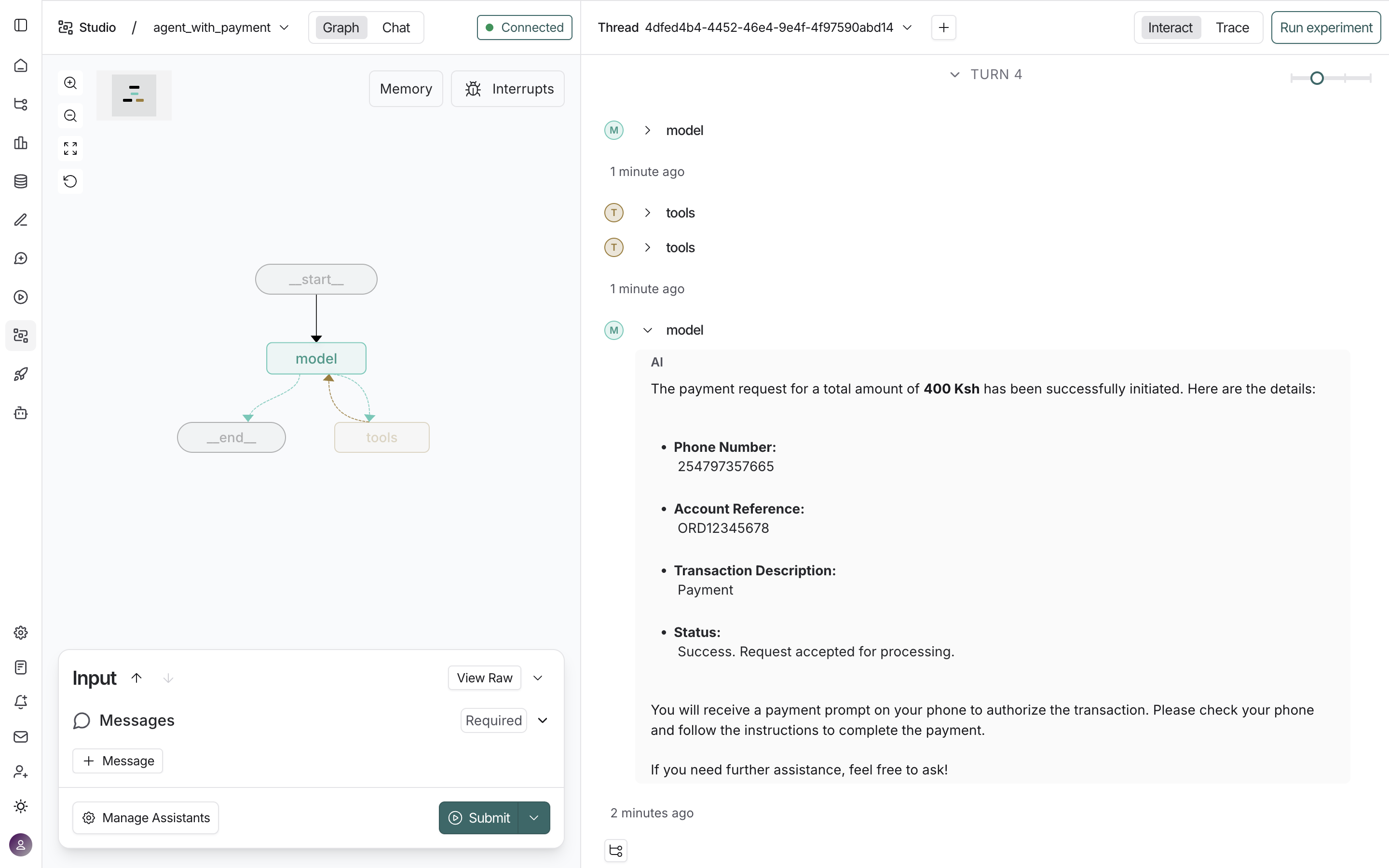
Task: Switch to the Chat tab
Action: click(x=396, y=27)
